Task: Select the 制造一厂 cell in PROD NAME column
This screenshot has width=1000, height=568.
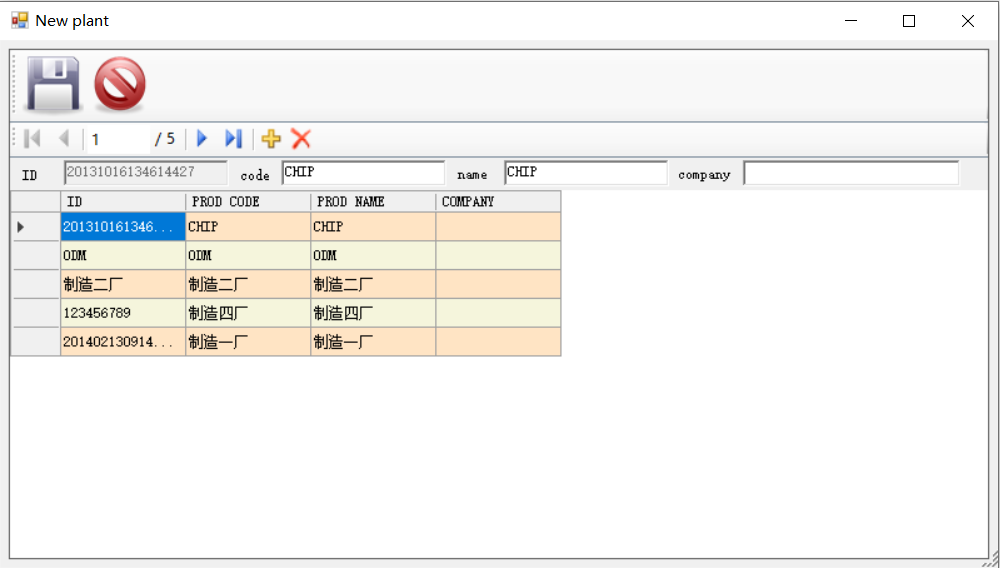Action: (x=372, y=342)
